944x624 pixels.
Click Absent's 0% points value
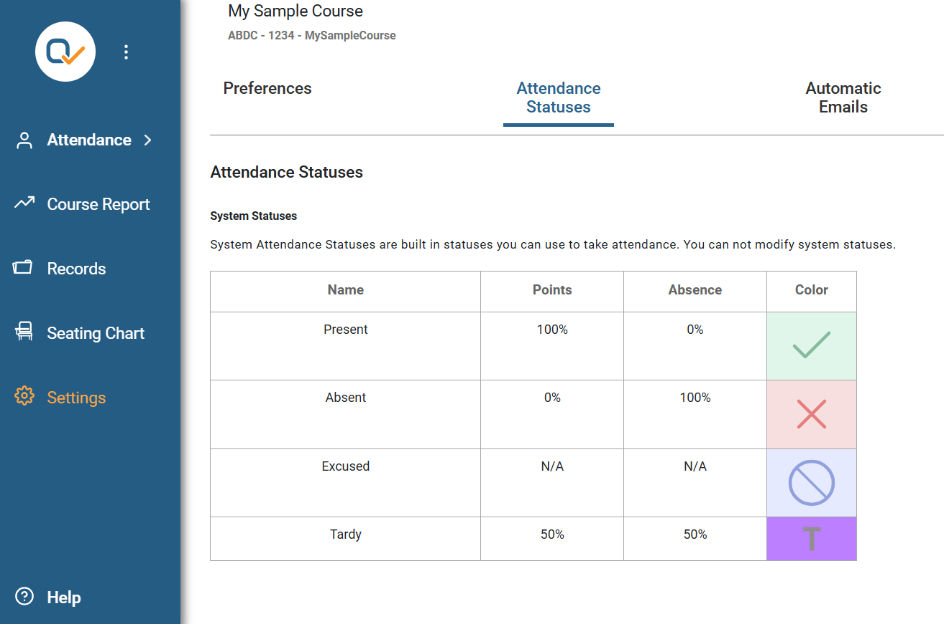[552, 398]
